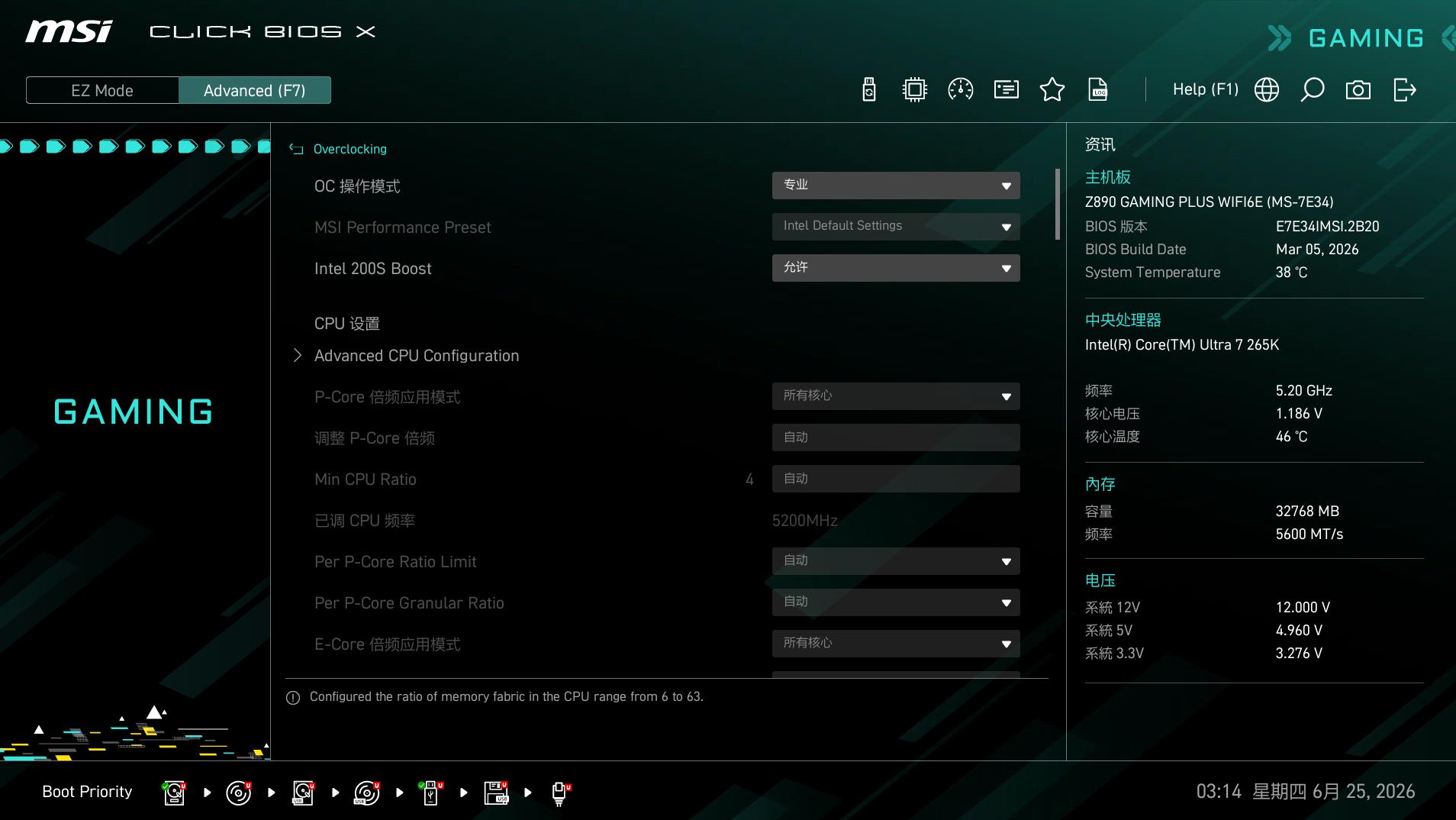
Task: Click the 5200MHz adjusted frequency value
Action: (805, 521)
